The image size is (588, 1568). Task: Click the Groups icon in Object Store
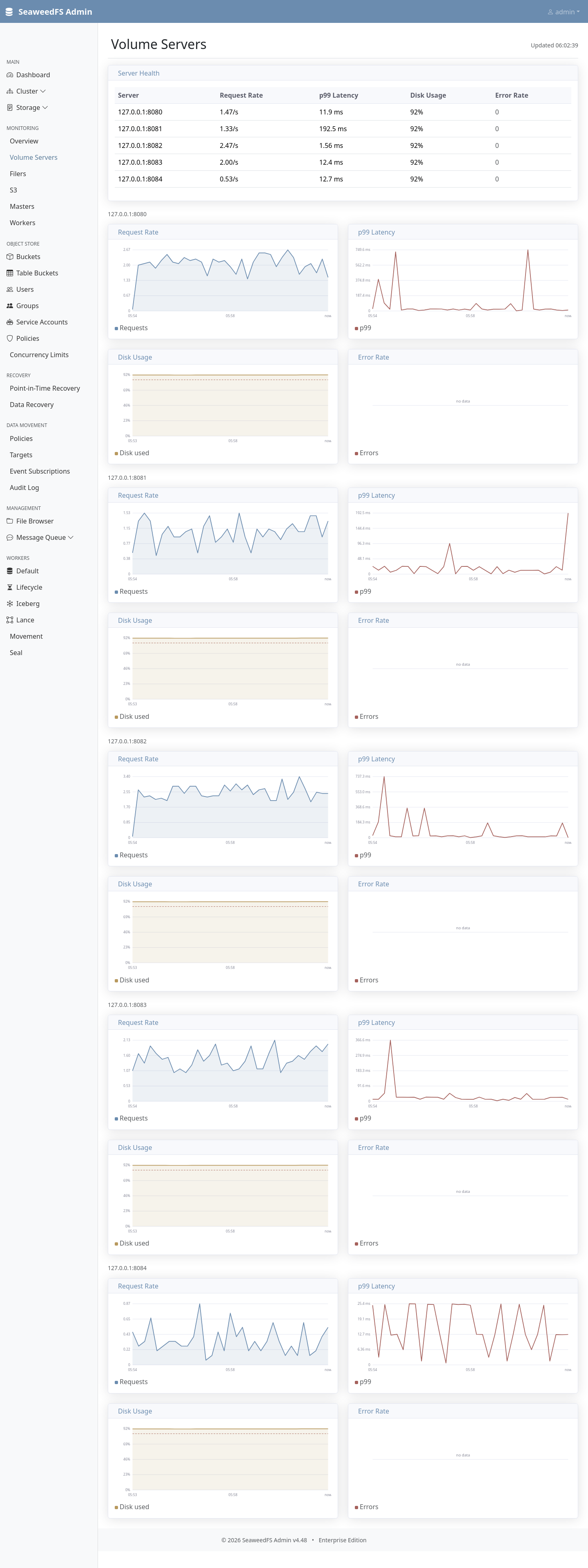tap(10, 306)
